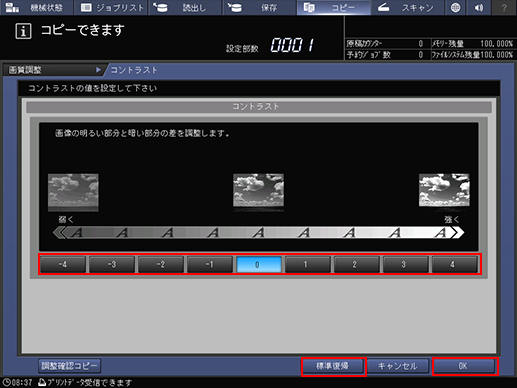The width and height of the screenshot is (517, 388).
Task: Click the キャンセル button
Action: coord(398,366)
